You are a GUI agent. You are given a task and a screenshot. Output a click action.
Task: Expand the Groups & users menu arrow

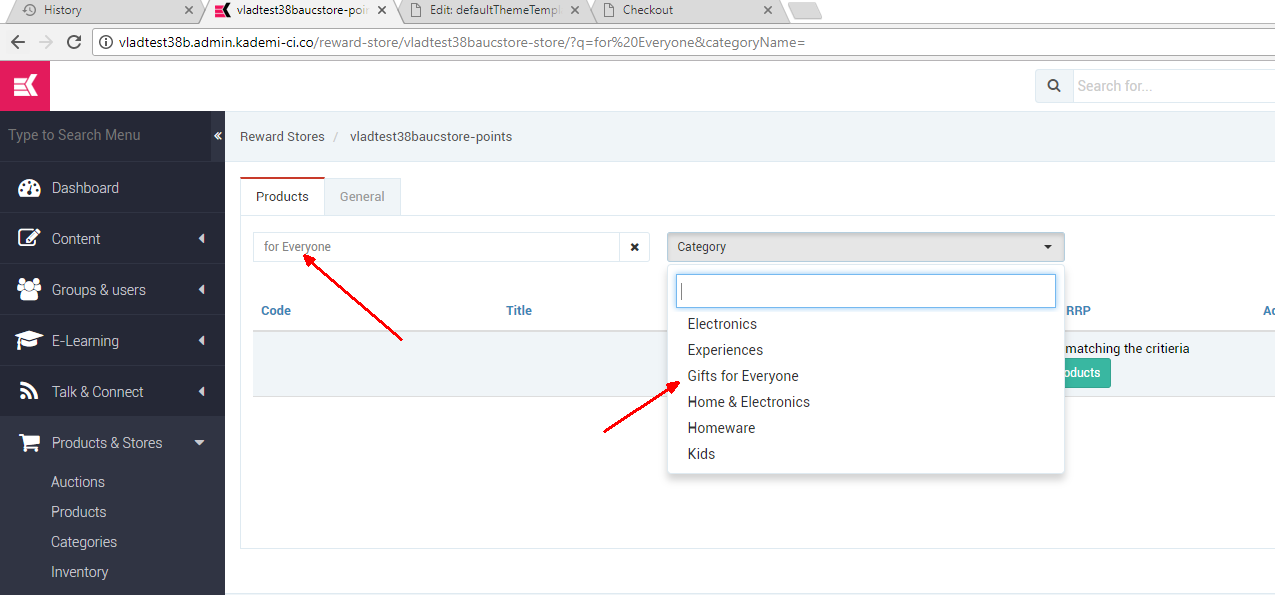pyautogui.click(x=202, y=290)
